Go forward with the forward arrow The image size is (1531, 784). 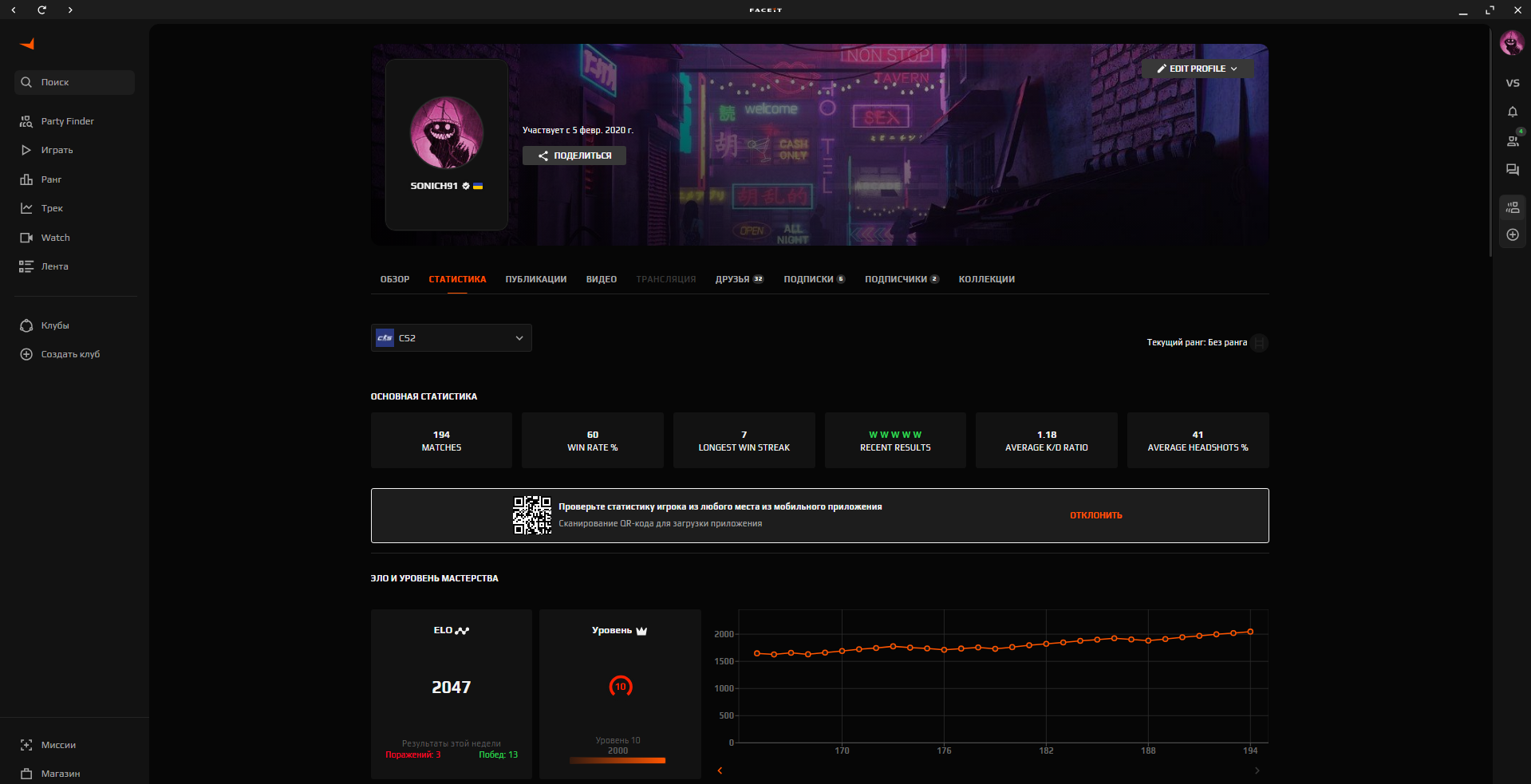70,10
